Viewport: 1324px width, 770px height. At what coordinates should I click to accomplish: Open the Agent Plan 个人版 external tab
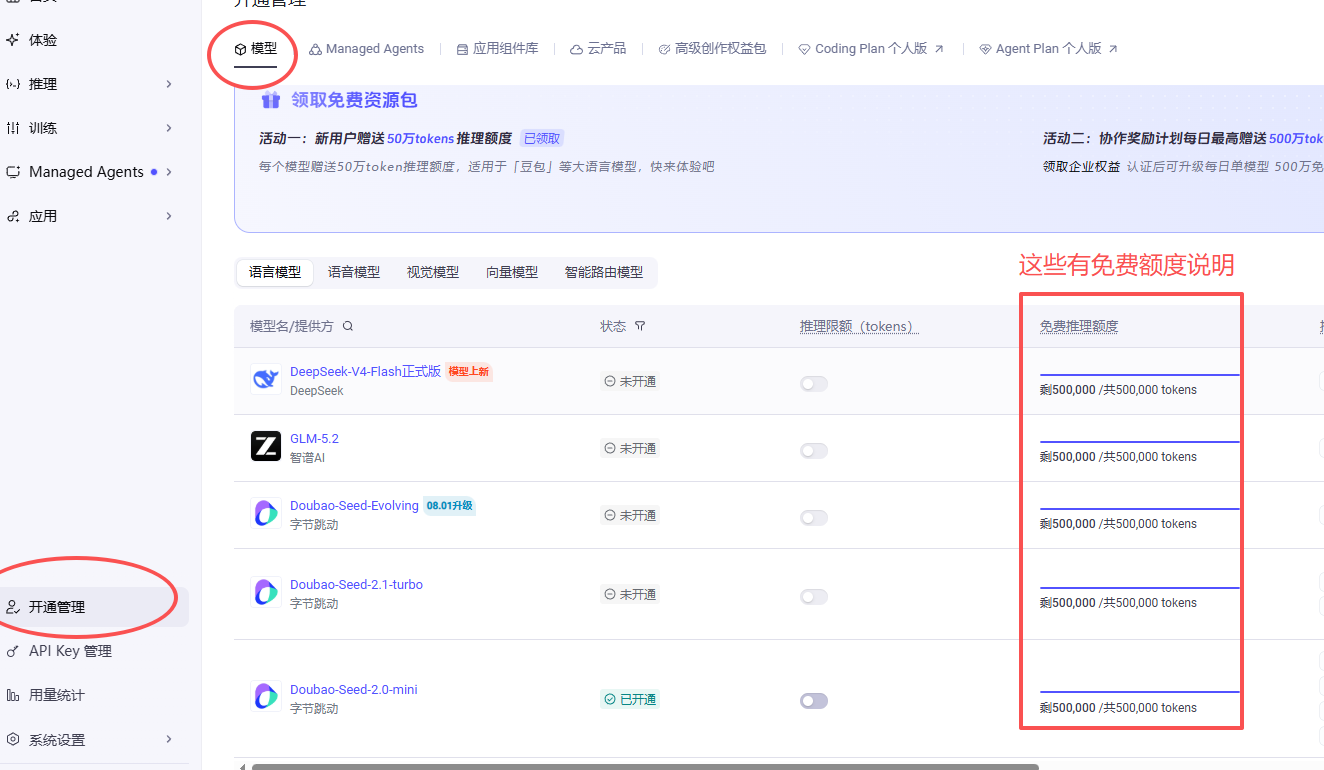pyautogui.click(x=1048, y=48)
